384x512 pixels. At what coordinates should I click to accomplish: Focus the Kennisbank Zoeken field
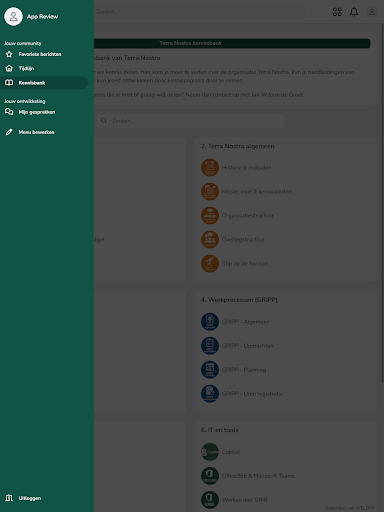click(x=191, y=121)
